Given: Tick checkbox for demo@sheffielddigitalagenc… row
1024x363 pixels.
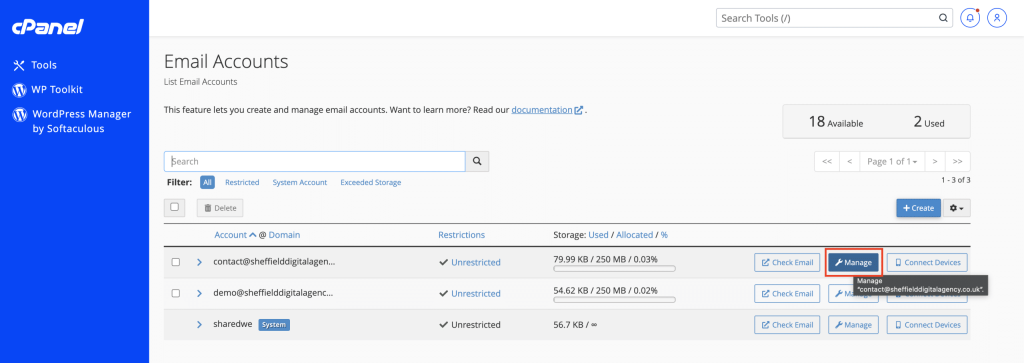Looking at the screenshot, I should [x=176, y=294].
